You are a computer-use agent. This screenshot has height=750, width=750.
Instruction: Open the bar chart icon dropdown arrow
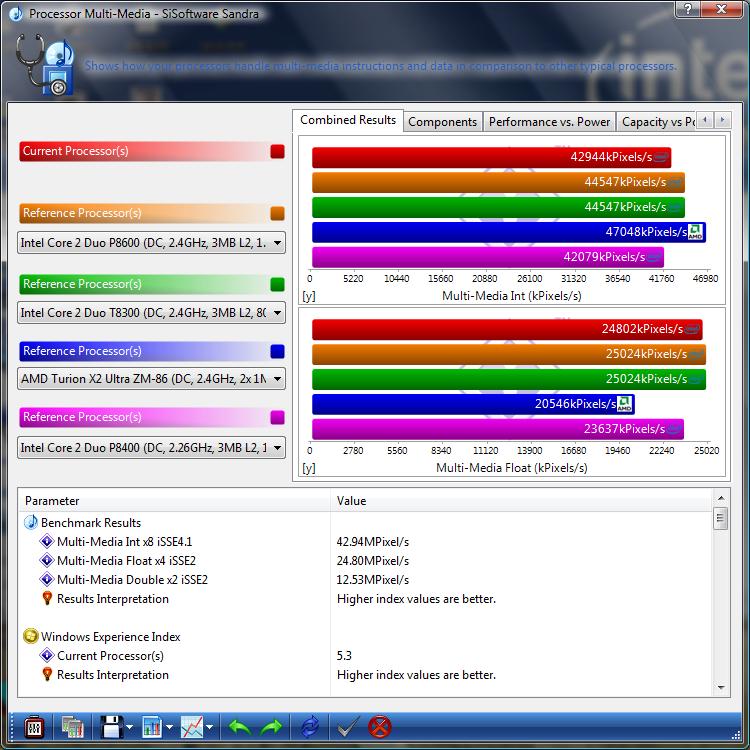(169, 728)
